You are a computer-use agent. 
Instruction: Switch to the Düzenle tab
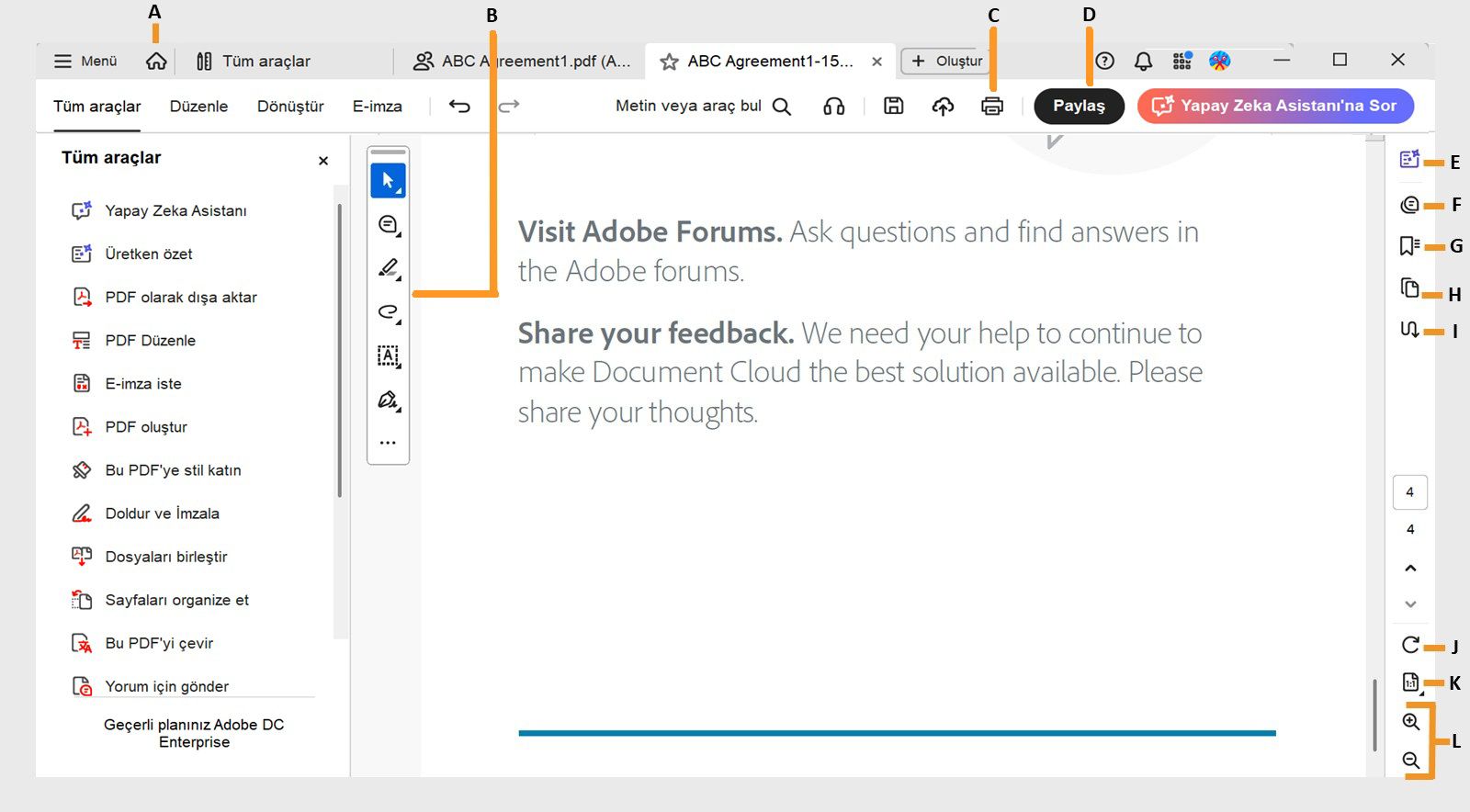pyautogui.click(x=198, y=107)
